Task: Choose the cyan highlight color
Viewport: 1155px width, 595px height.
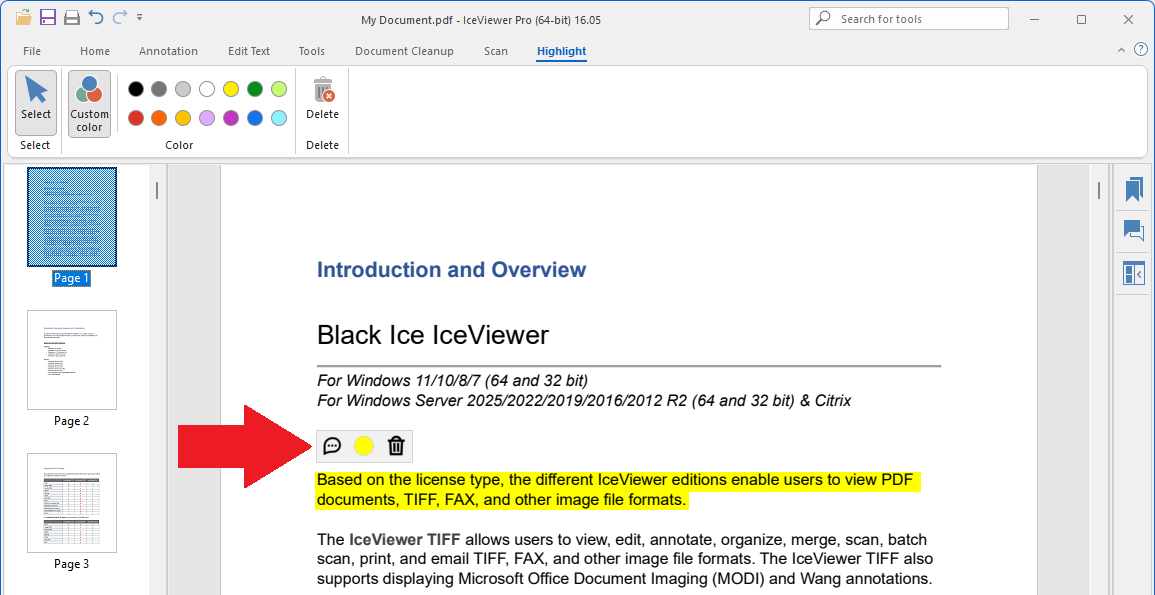Action: (278, 118)
